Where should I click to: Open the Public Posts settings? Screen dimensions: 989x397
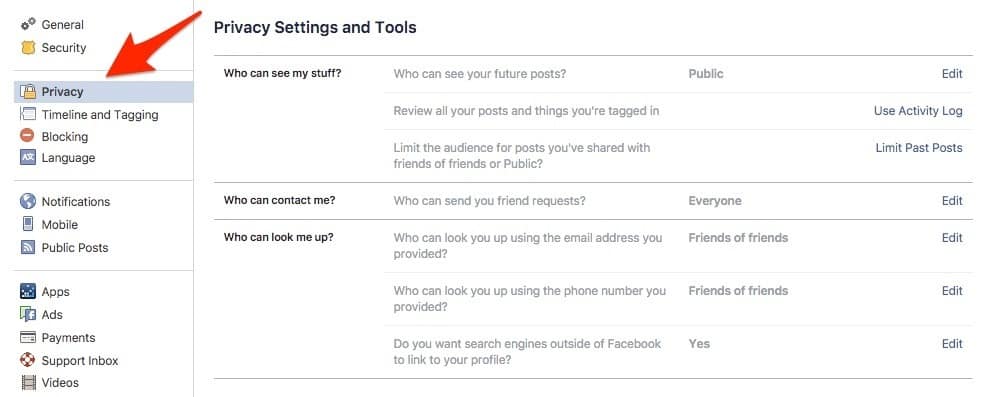pyautogui.click(x=74, y=247)
